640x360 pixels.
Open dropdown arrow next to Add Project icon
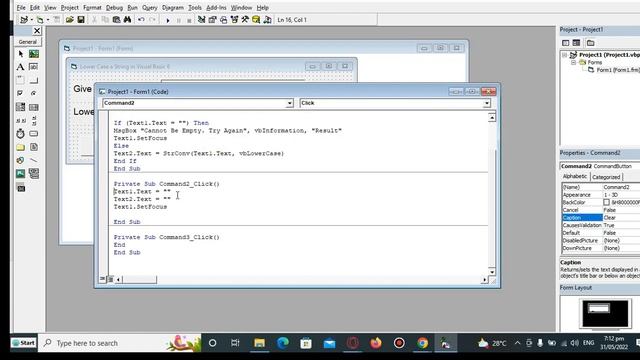coord(31,20)
